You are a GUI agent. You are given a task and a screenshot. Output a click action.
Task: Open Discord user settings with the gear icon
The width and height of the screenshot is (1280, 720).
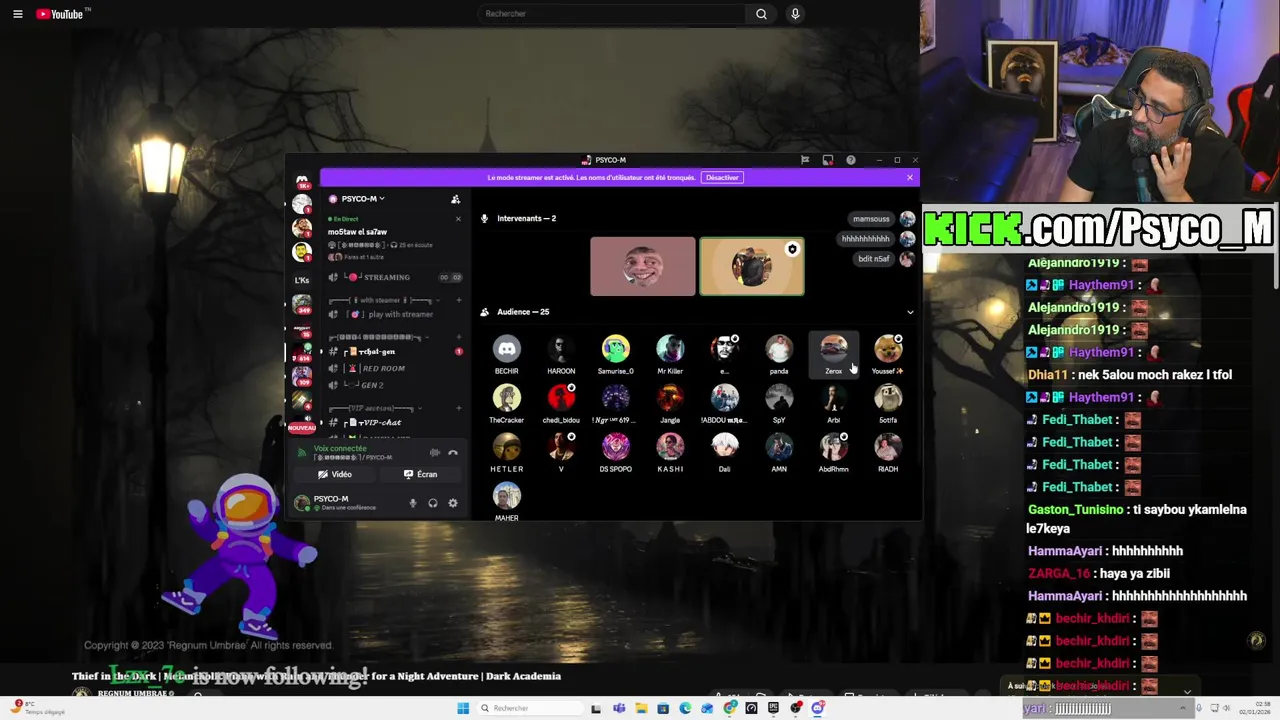pyautogui.click(x=453, y=503)
